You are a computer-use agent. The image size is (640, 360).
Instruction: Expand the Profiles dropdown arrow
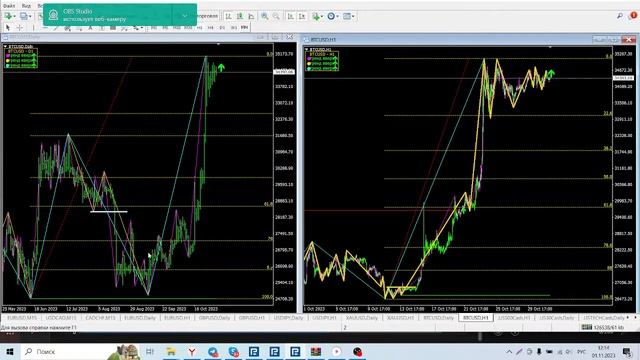pyautogui.click(x=30, y=16)
